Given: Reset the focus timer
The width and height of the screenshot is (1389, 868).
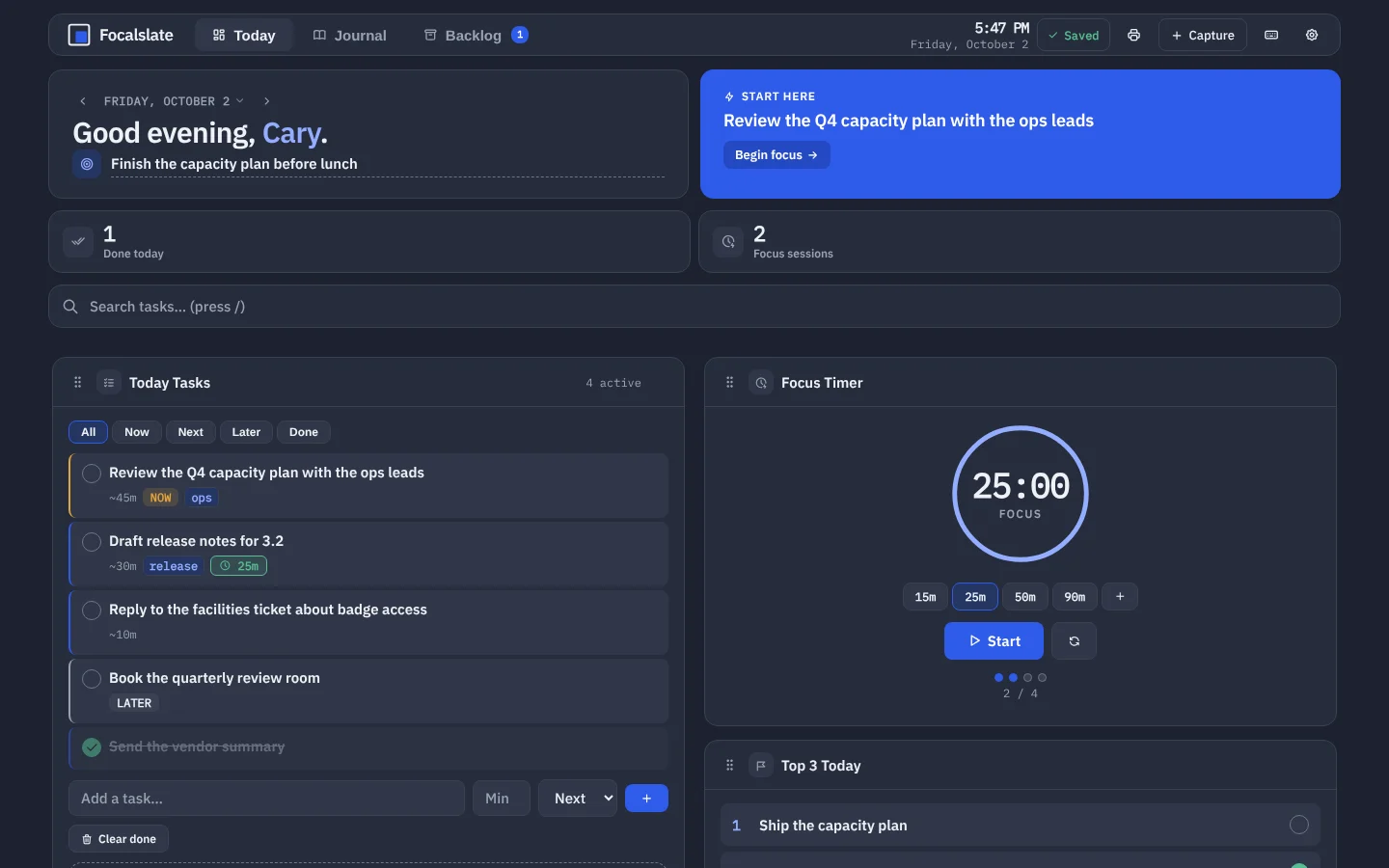Looking at the screenshot, I should [1074, 641].
